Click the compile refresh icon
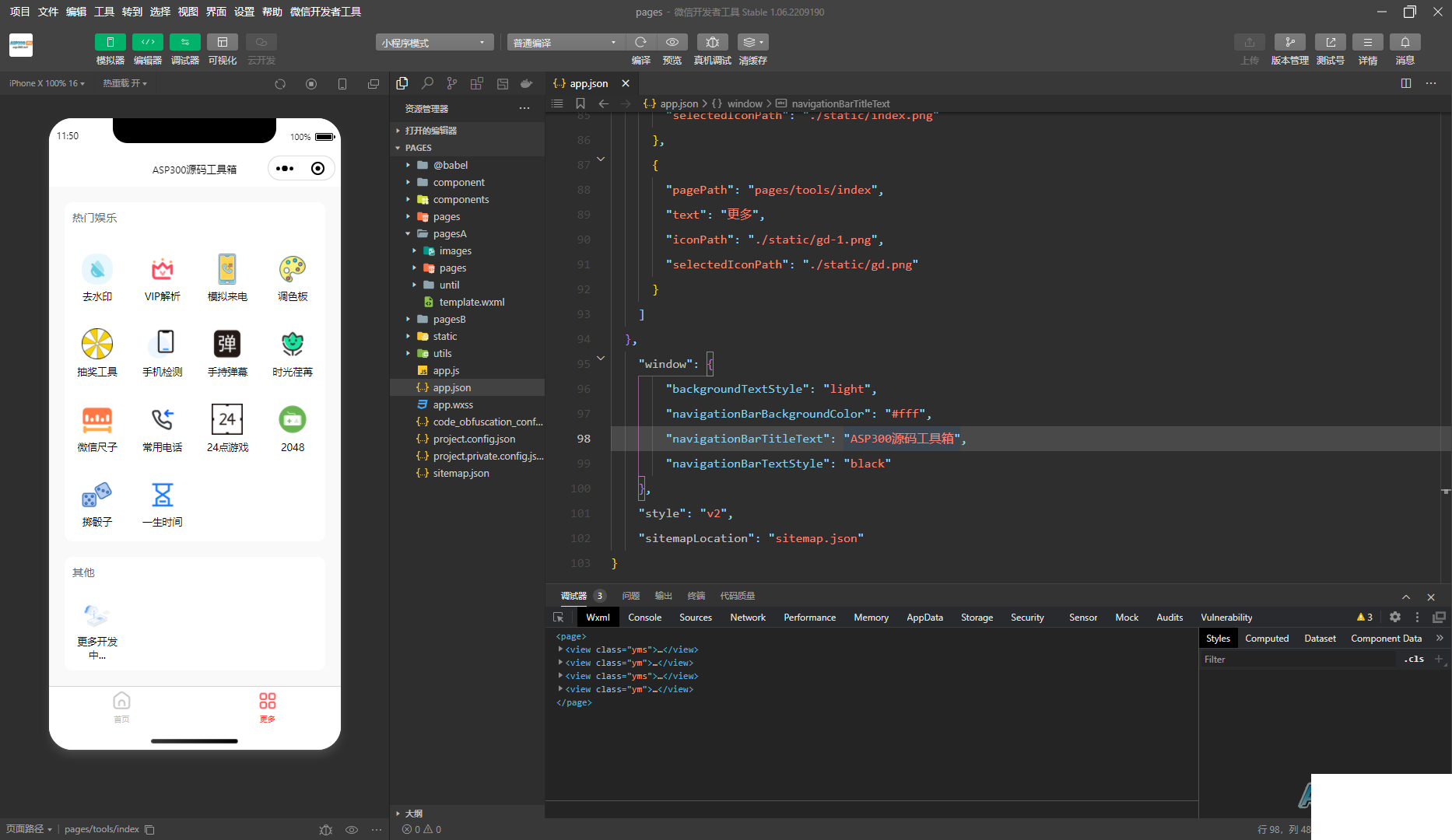1452x840 pixels. [x=640, y=42]
